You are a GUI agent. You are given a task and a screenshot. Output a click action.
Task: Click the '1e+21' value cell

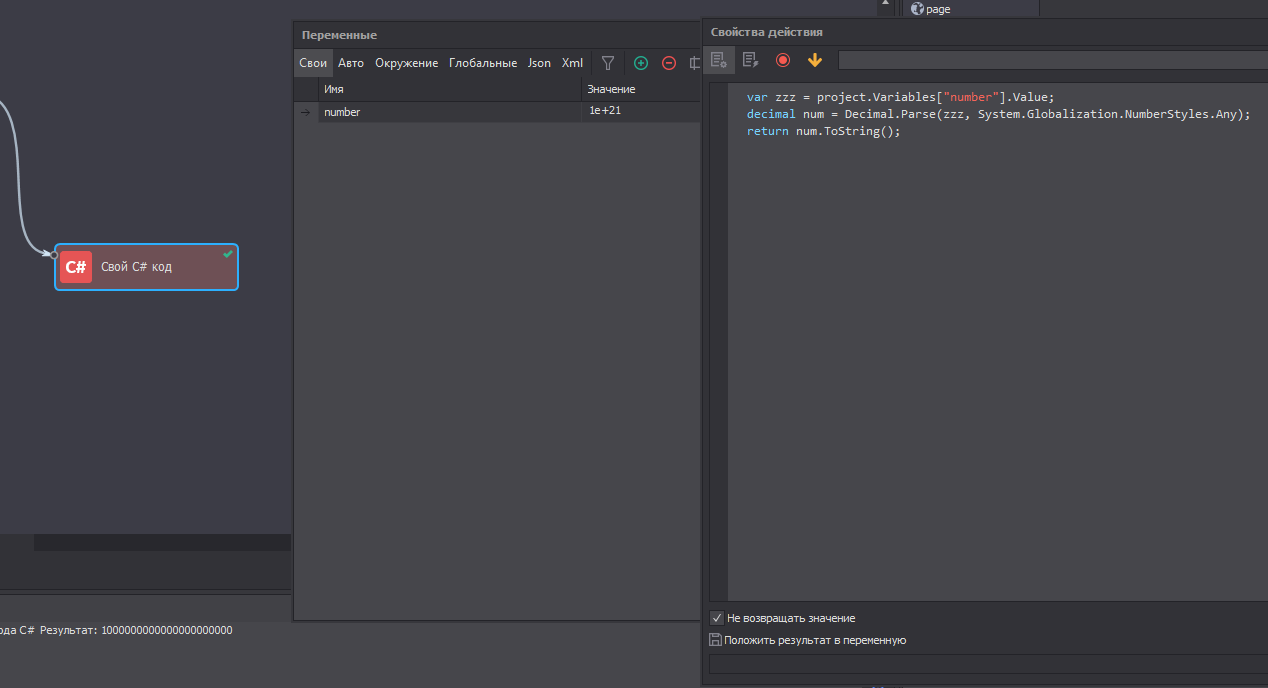[x=605, y=111]
